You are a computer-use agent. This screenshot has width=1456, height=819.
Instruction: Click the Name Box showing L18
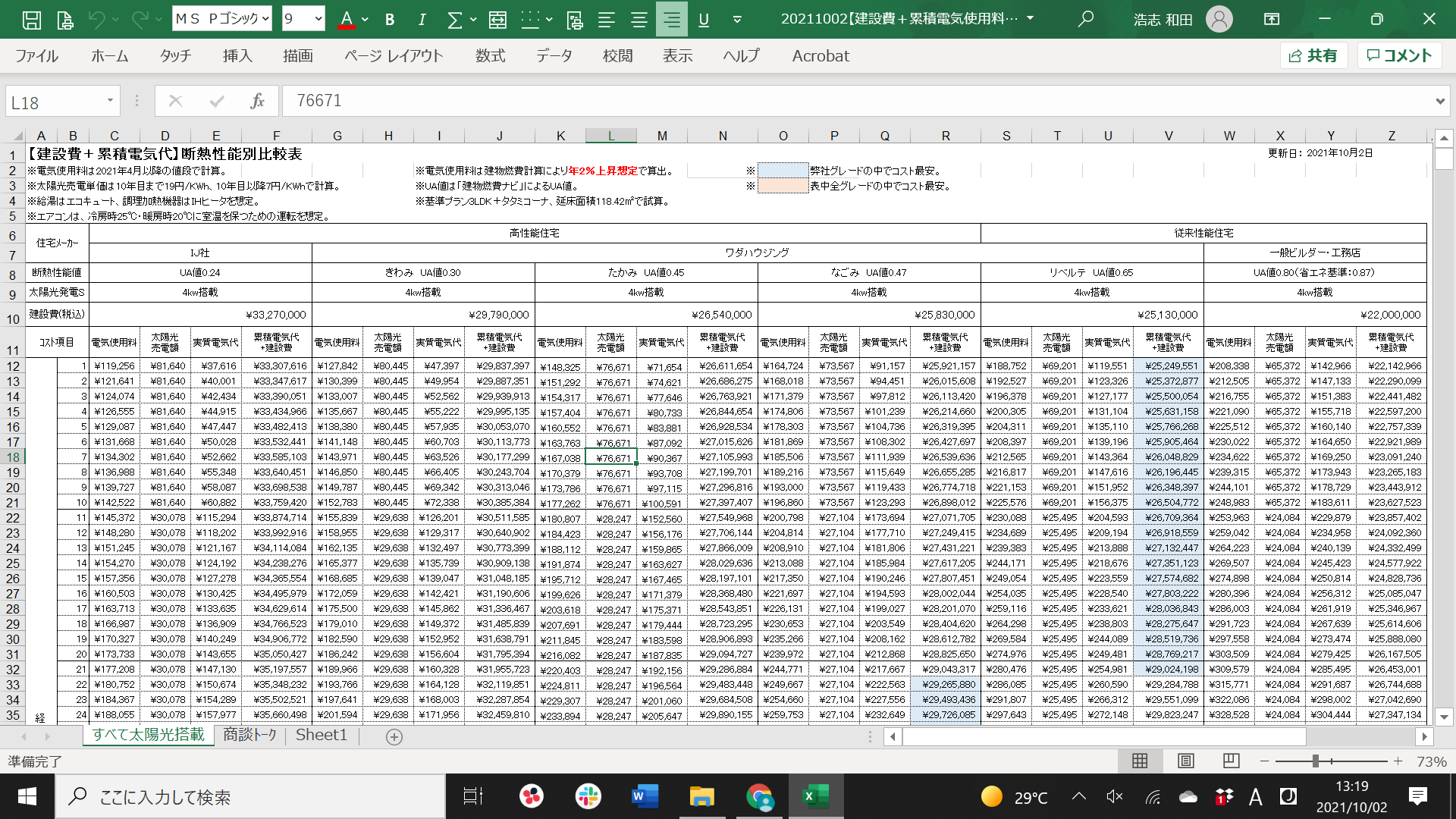point(53,102)
